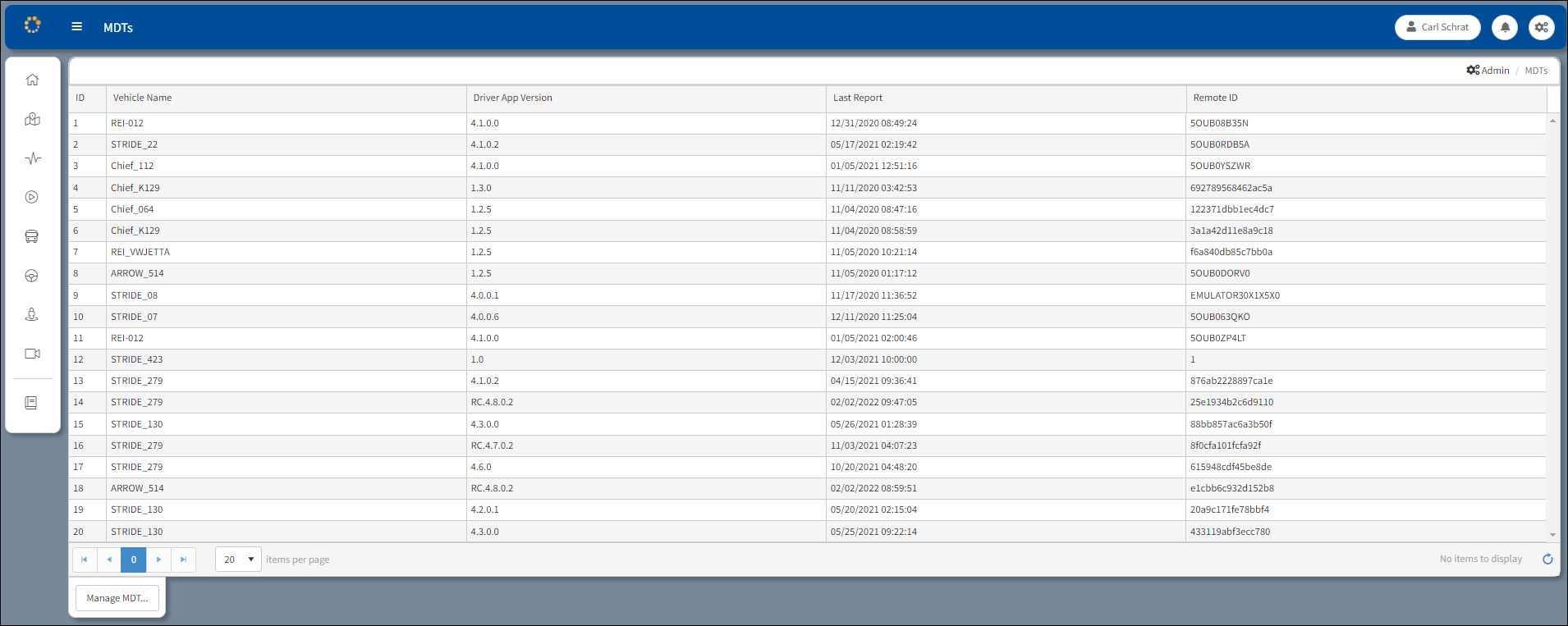Click remote ID EMULATOR30X1X5X0

[1235, 295]
